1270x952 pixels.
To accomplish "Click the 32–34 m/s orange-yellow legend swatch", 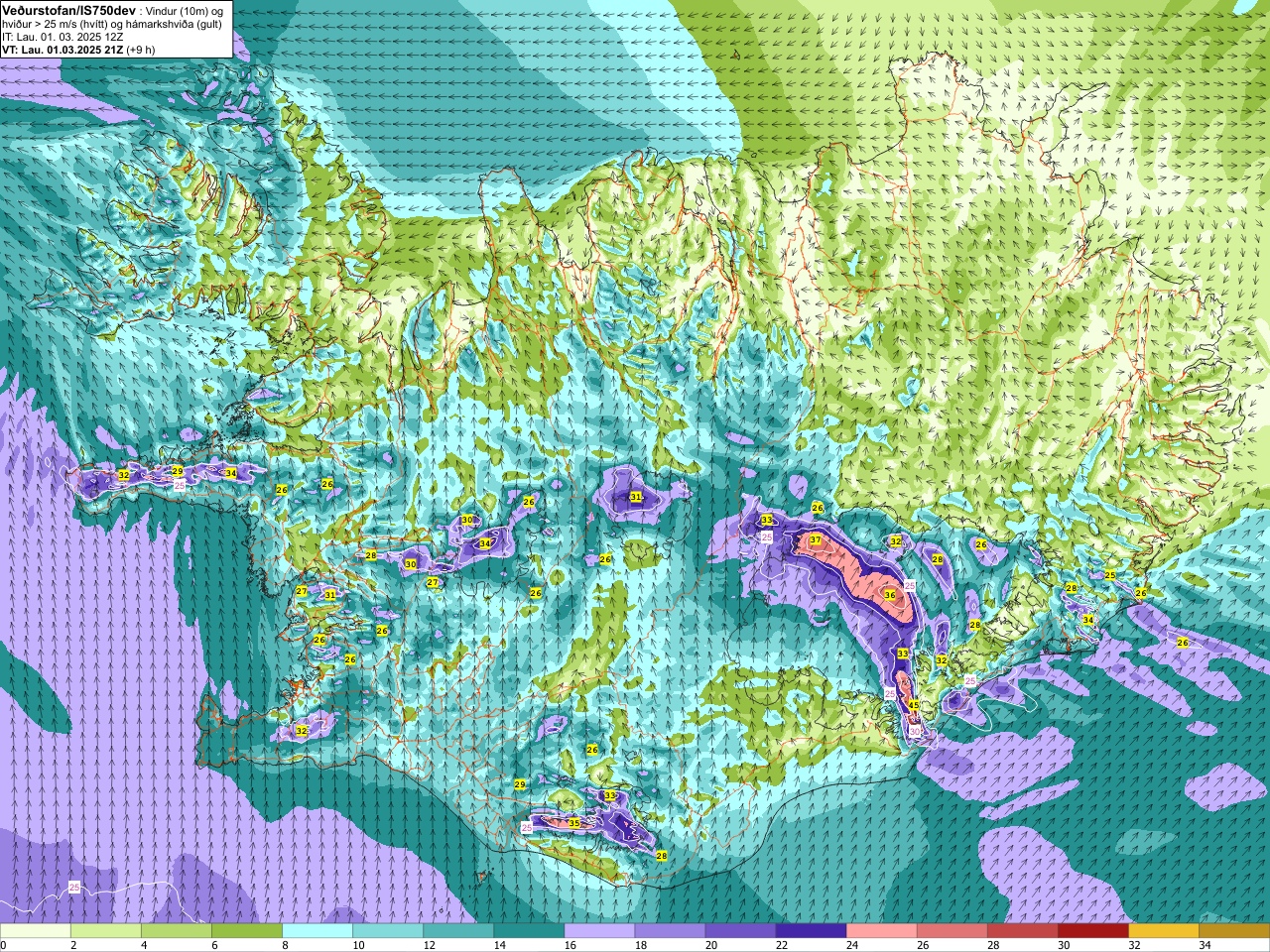I will point(1163,931).
